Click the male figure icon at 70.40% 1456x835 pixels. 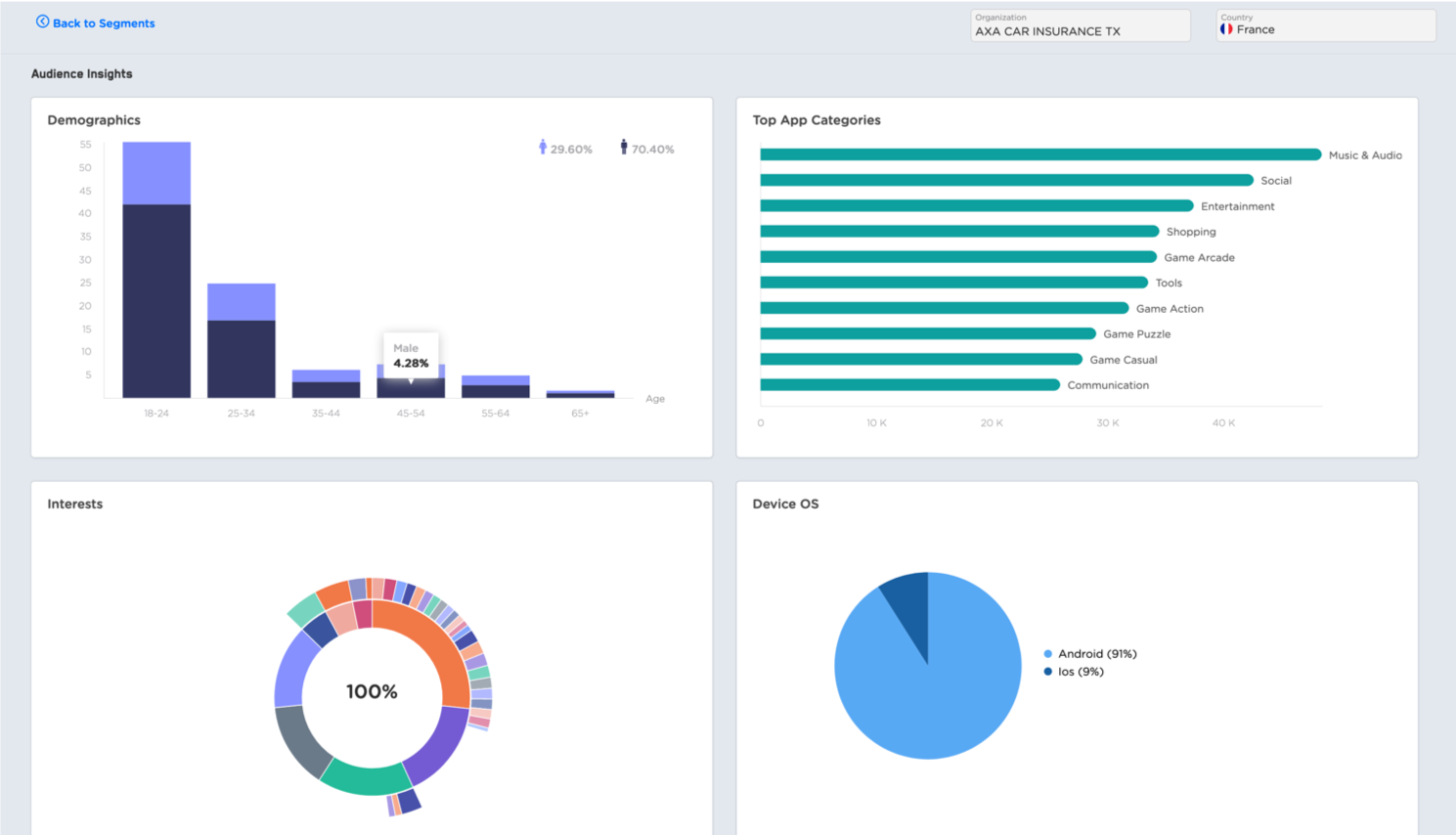pyautogui.click(x=624, y=147)
